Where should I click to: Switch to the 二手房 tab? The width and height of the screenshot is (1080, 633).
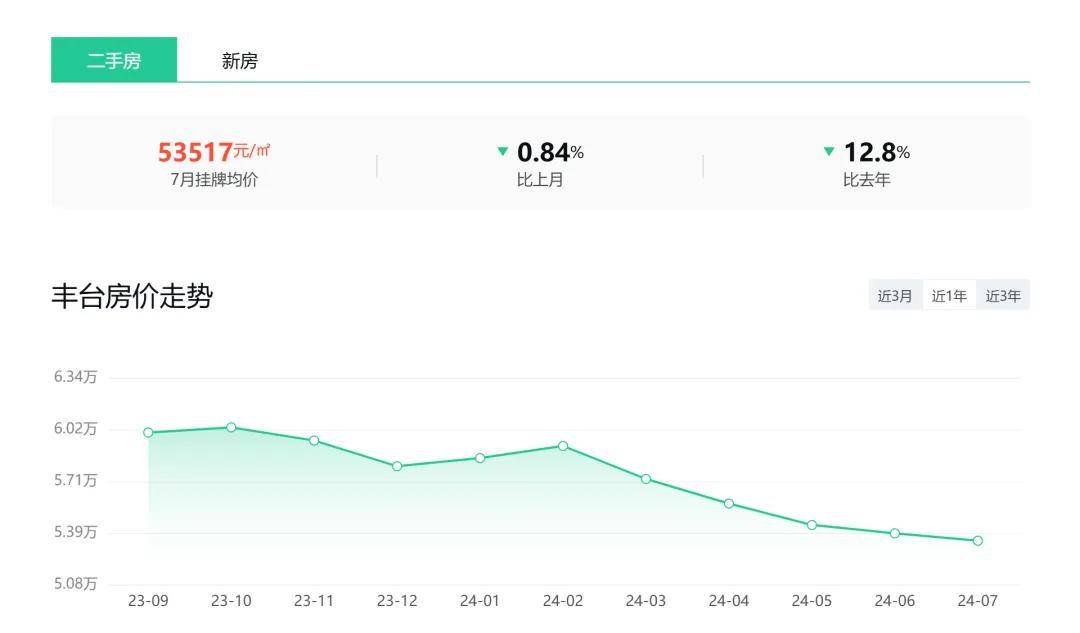pos(114,60)
